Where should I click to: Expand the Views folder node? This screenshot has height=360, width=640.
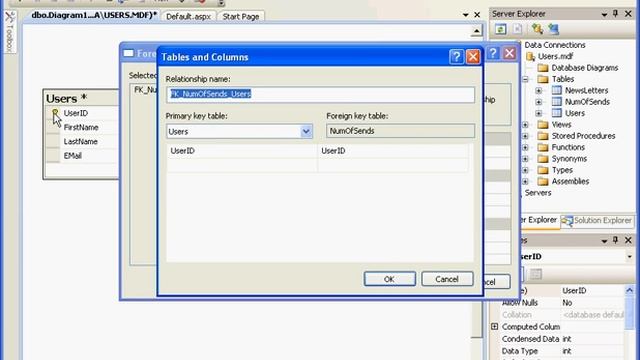click(526, 125)
